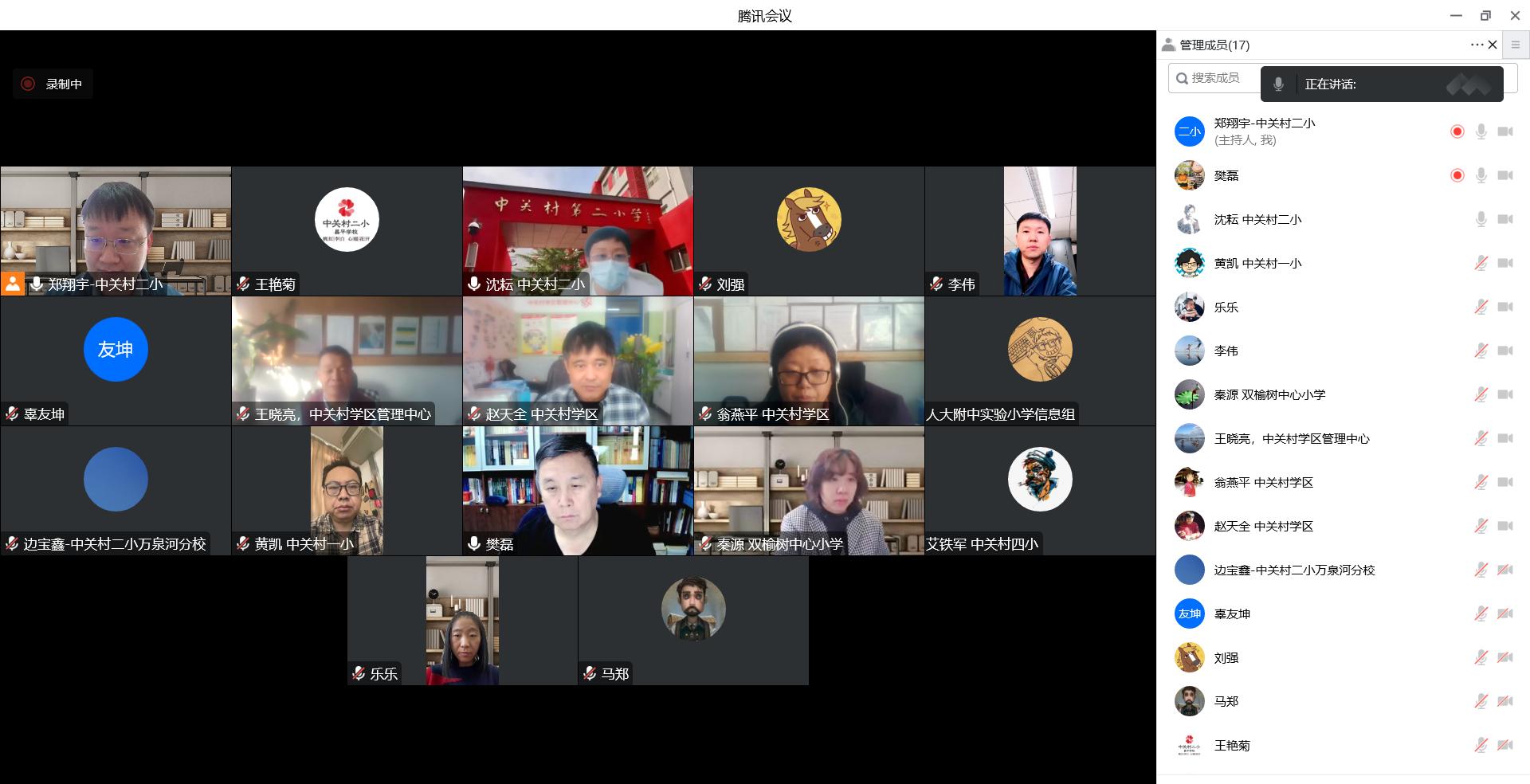This screenshot has height=784, width=1530.
Task: Click the 录制中 recording indicator
Action: 53,84
